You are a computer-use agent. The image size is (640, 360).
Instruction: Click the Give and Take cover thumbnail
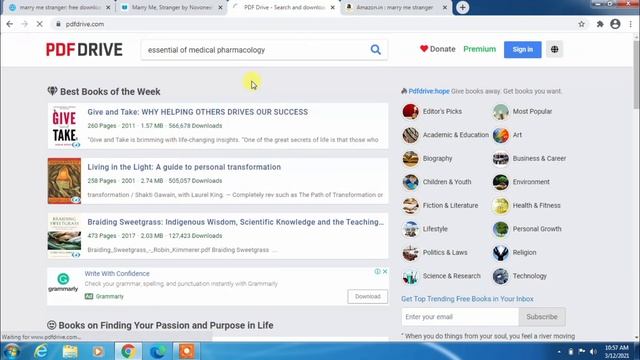[x=64, y=126]
